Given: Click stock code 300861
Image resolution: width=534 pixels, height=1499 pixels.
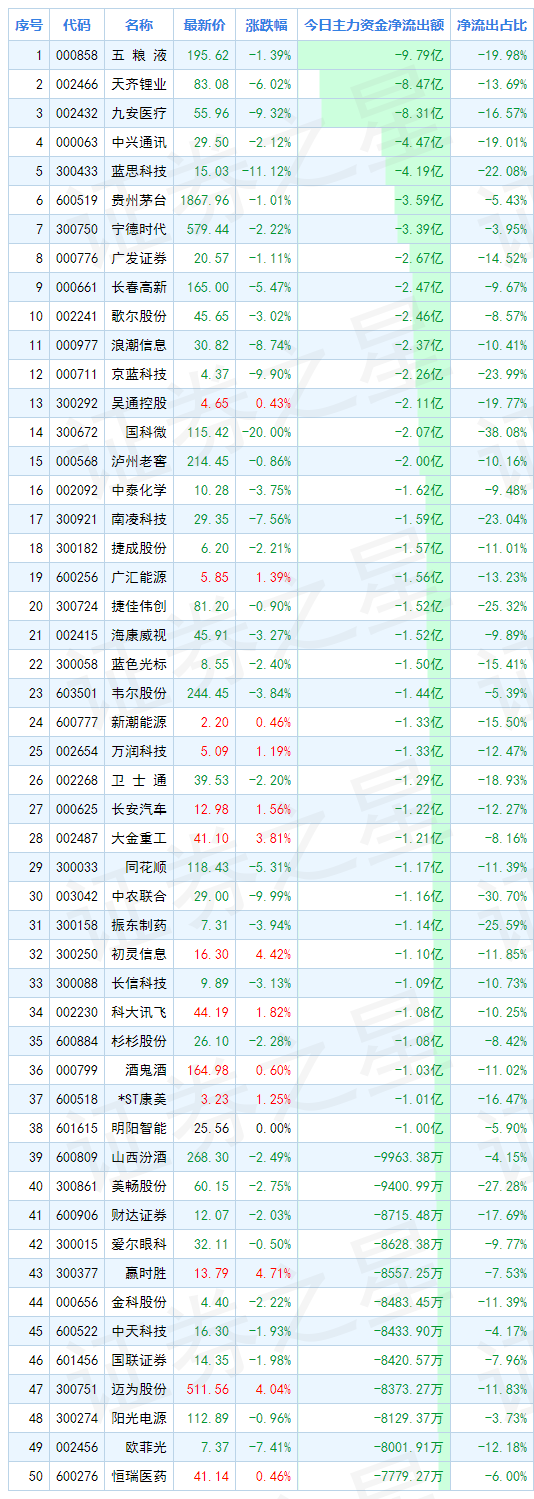Looking at the screenshot, I should click(x=77, y=1185).
